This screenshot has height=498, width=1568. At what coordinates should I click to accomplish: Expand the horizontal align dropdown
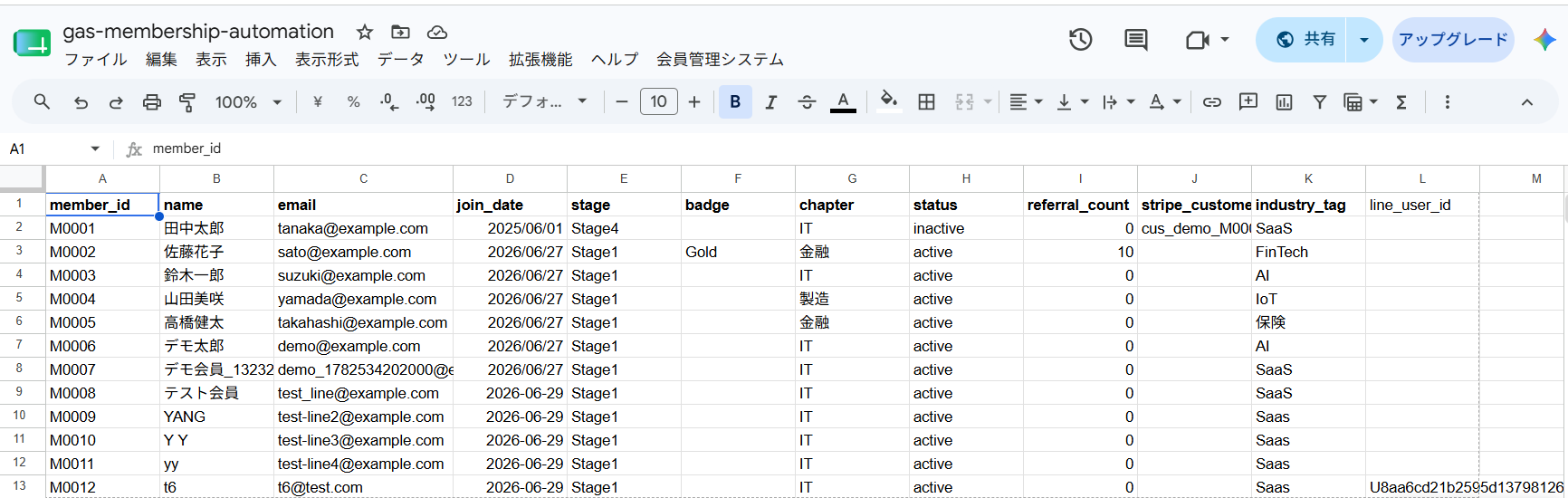[1038, 102]
